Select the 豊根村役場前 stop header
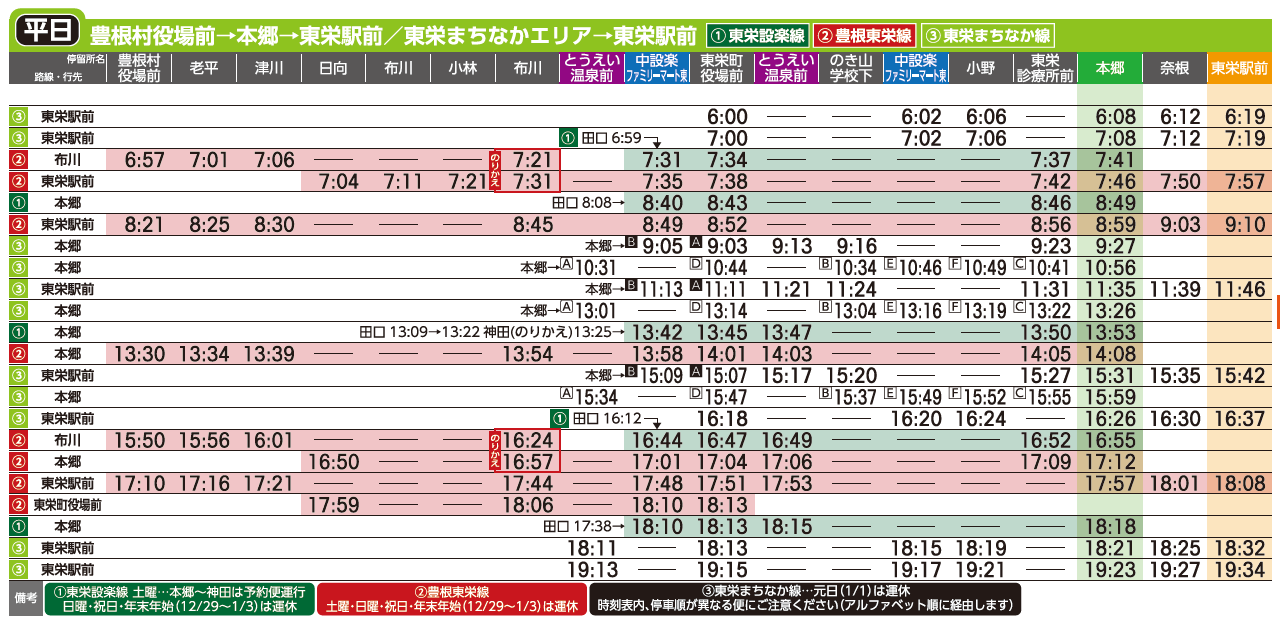This screenshot has height=619, width=1280. (x=138, y=68)
